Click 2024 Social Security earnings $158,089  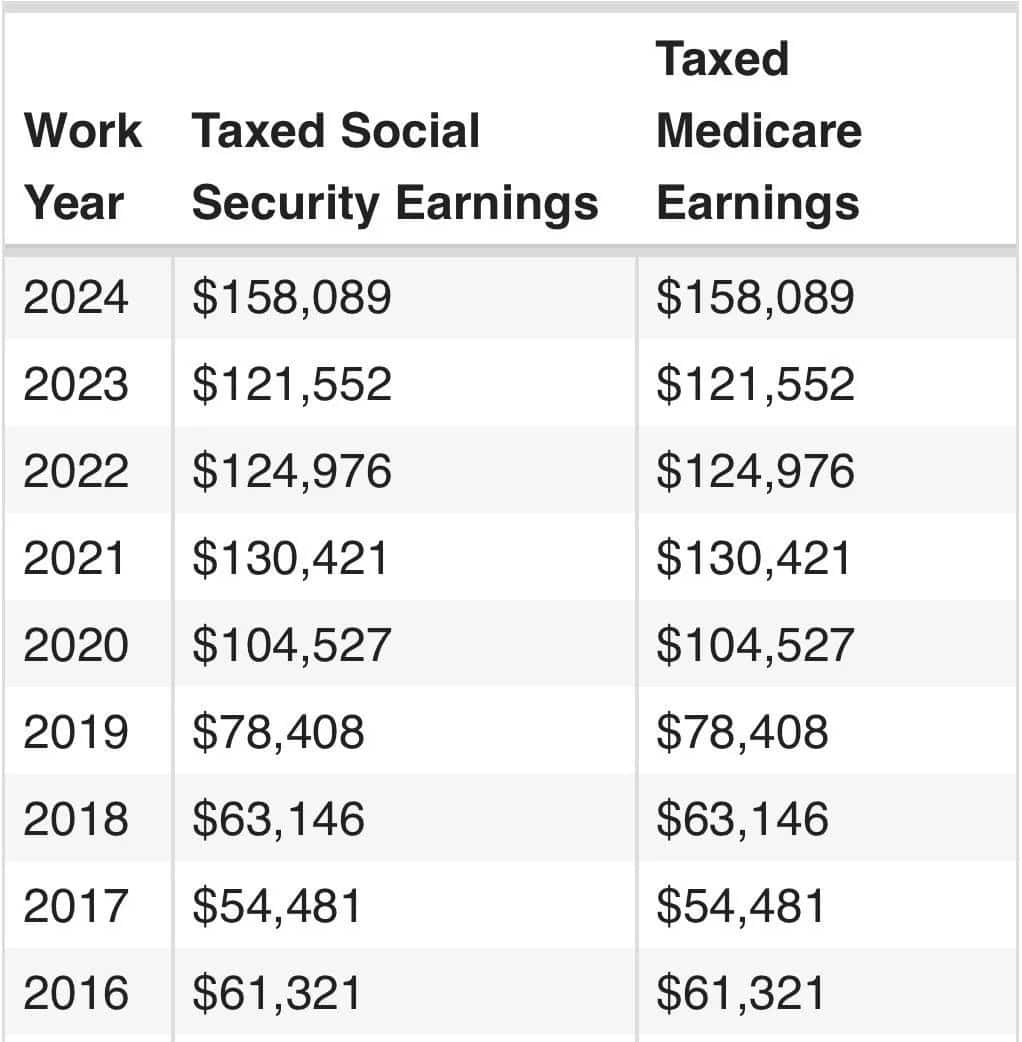291,298
